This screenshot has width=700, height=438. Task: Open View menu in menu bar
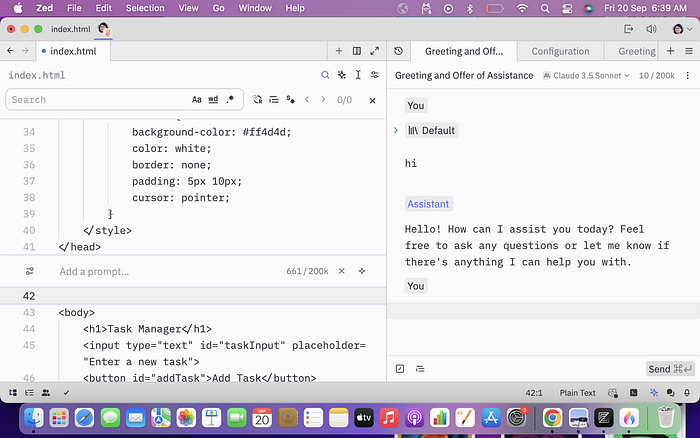pyautogui.click(x=188, y=8)
